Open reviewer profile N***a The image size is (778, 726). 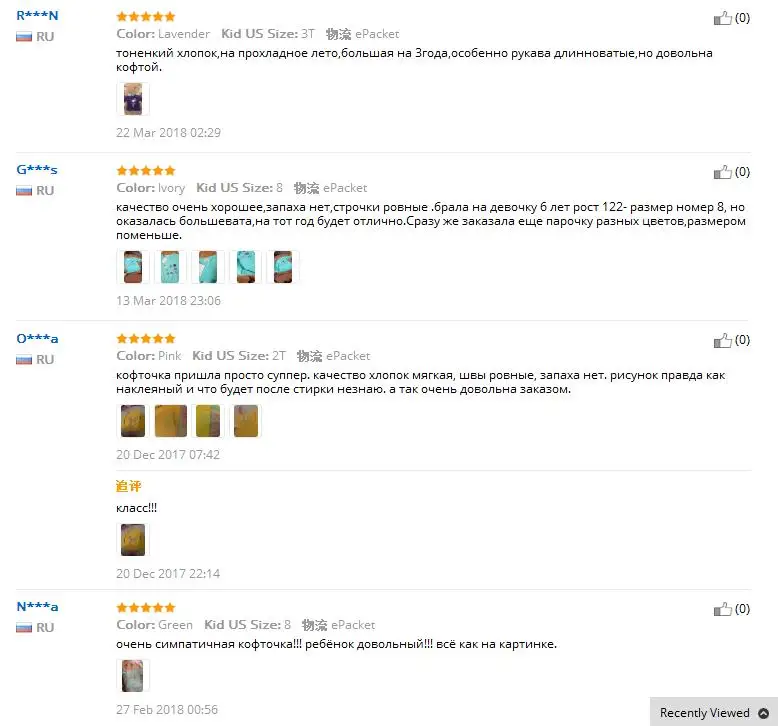point(37,606)
